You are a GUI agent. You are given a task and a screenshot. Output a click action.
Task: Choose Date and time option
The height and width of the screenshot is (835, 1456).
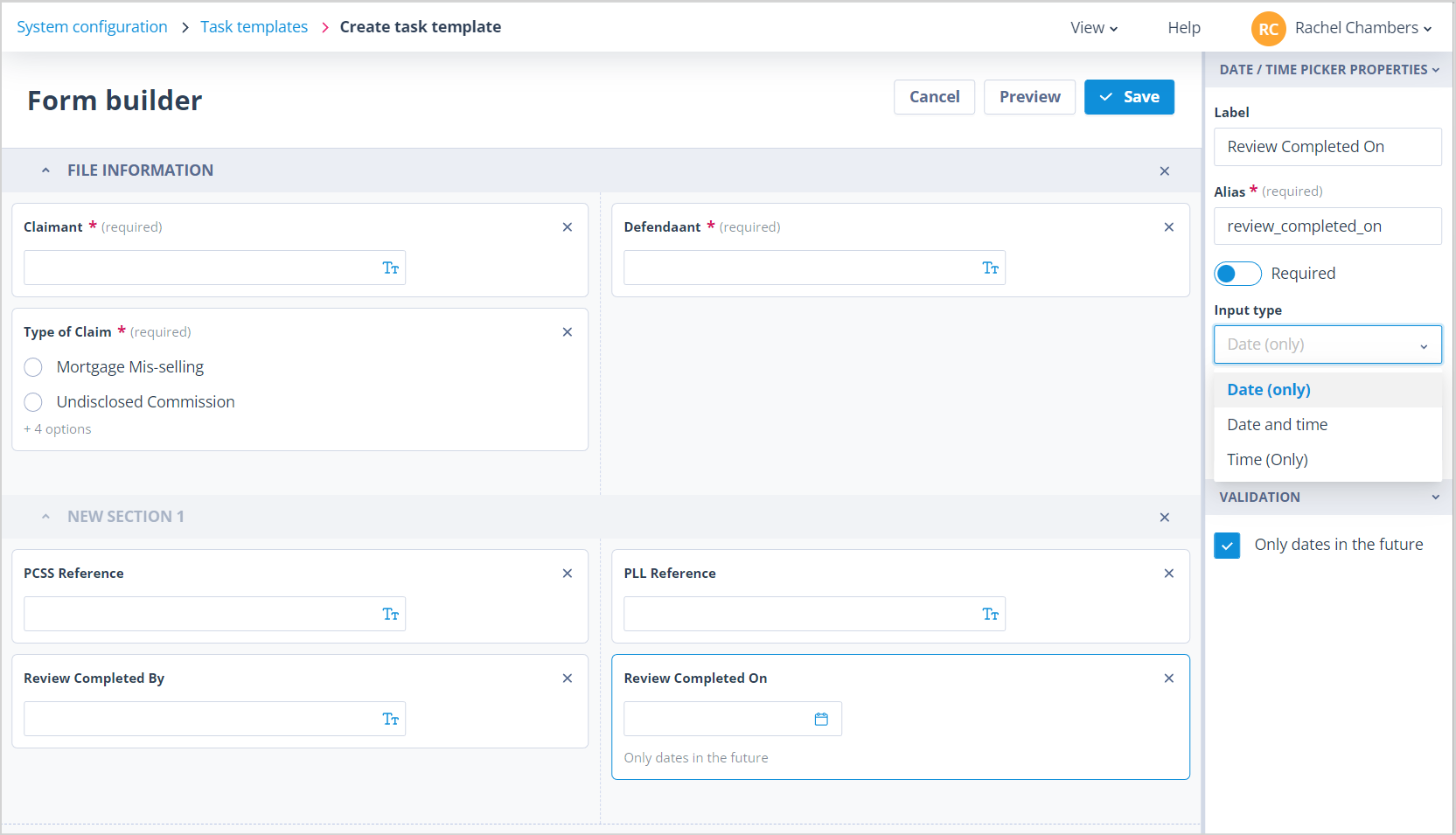click(x=1327, y=425)
